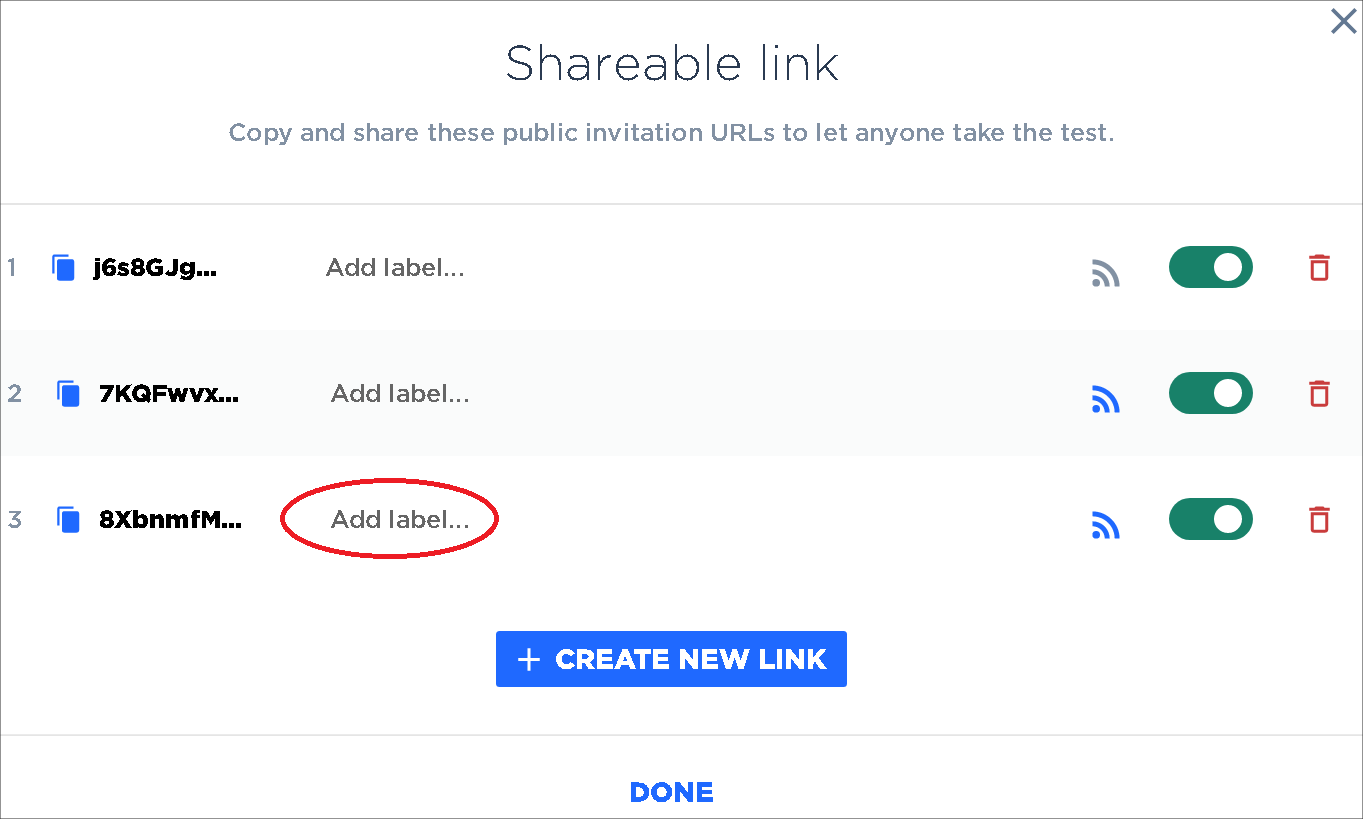Copy link 8XbnmfM using its copy icon
The image size is (1363, 819).
pos(68,520)
